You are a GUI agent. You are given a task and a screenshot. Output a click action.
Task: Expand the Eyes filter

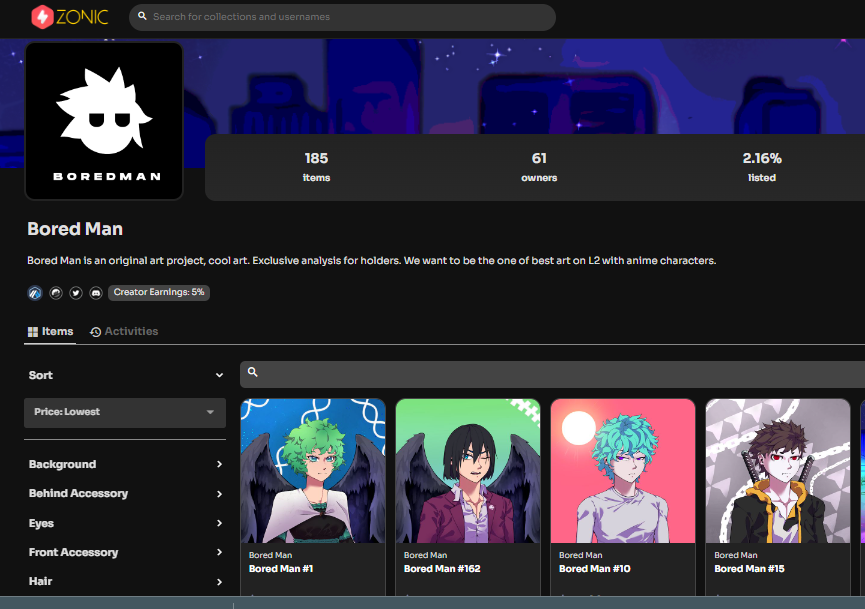tap(125, 523)
